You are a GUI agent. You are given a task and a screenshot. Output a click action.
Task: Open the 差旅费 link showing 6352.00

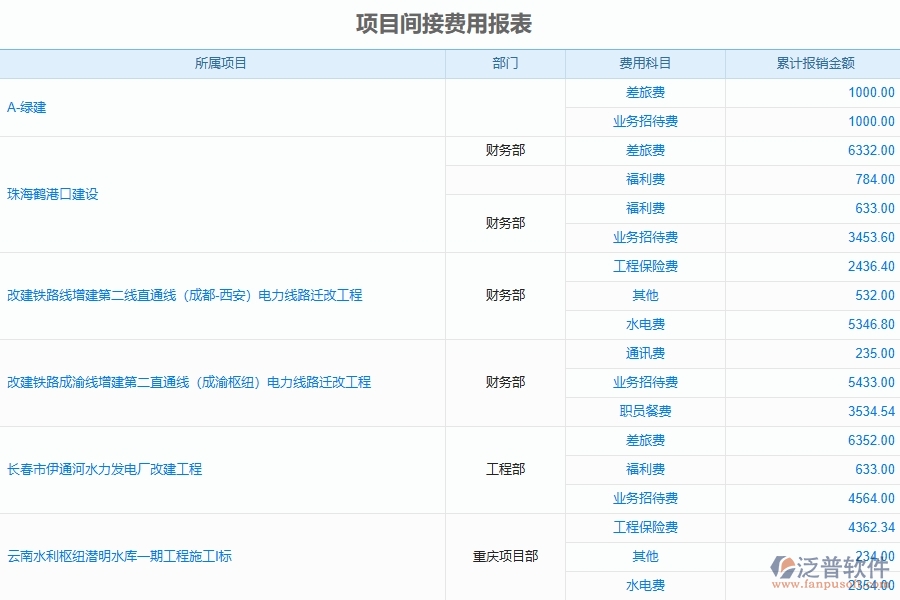pos(645,440)
